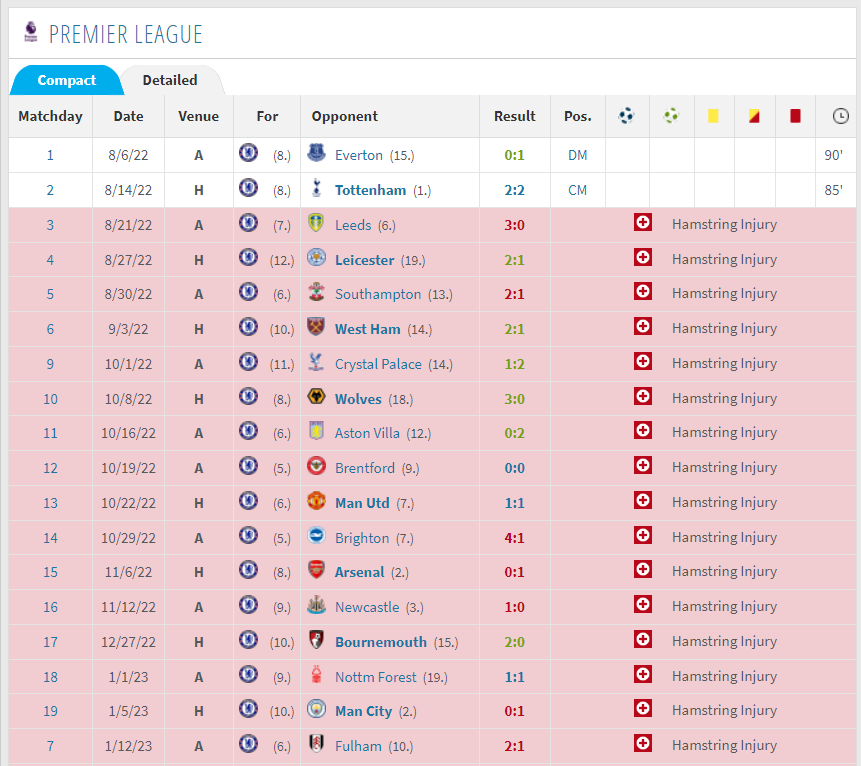Image resolution: width=861 pixels, height=766 pixels.
Task: Click the red card header icon
Action: 795,116
